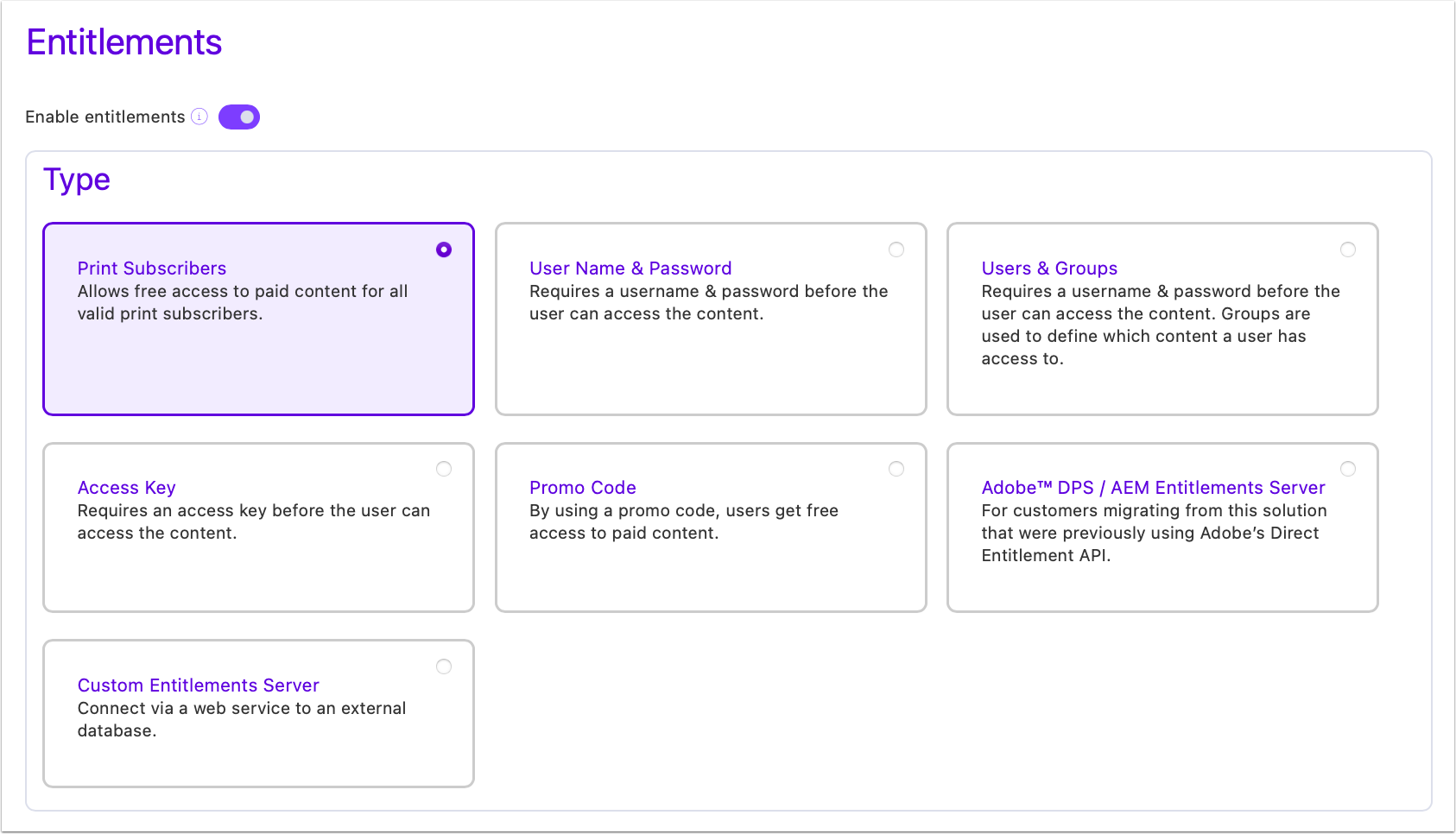This screenshot has height=834, width=1456.
Task: Select the Print Subscribers radio button
Action: pyautogui.click(x=444, y=250)
